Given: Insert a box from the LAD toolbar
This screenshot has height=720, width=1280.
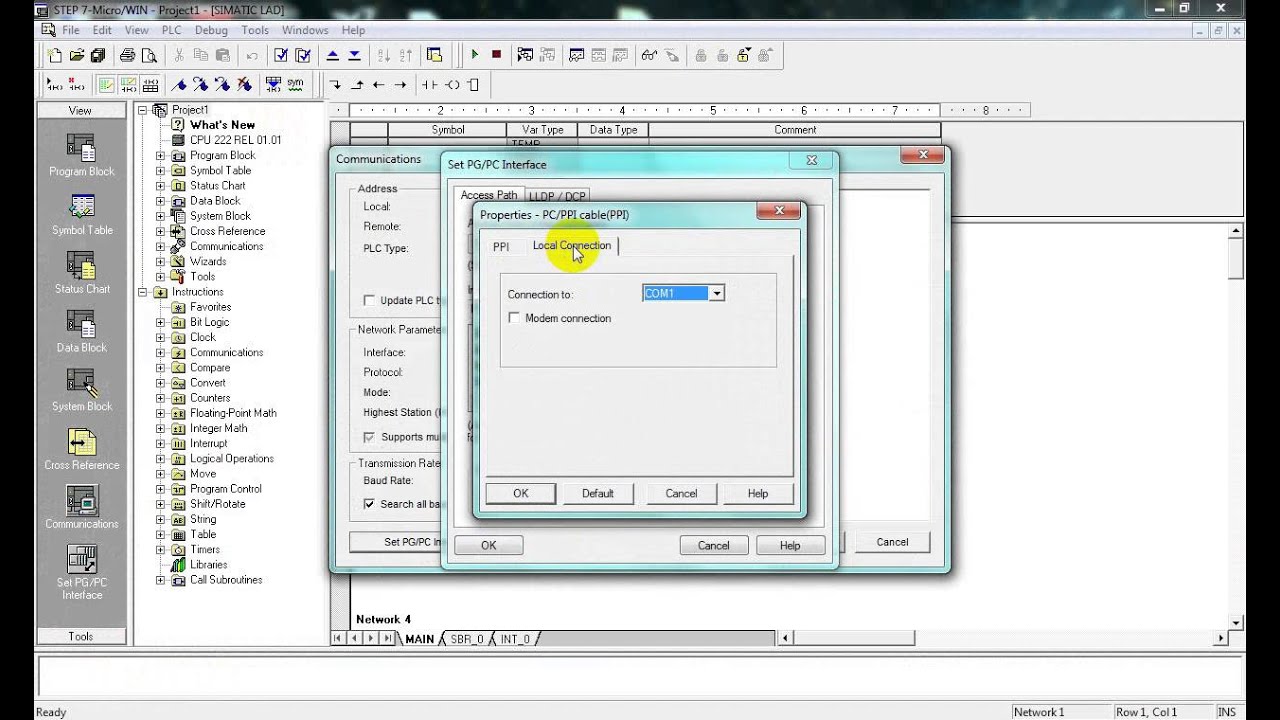Looking at the screenshot, I should [474, 85].
